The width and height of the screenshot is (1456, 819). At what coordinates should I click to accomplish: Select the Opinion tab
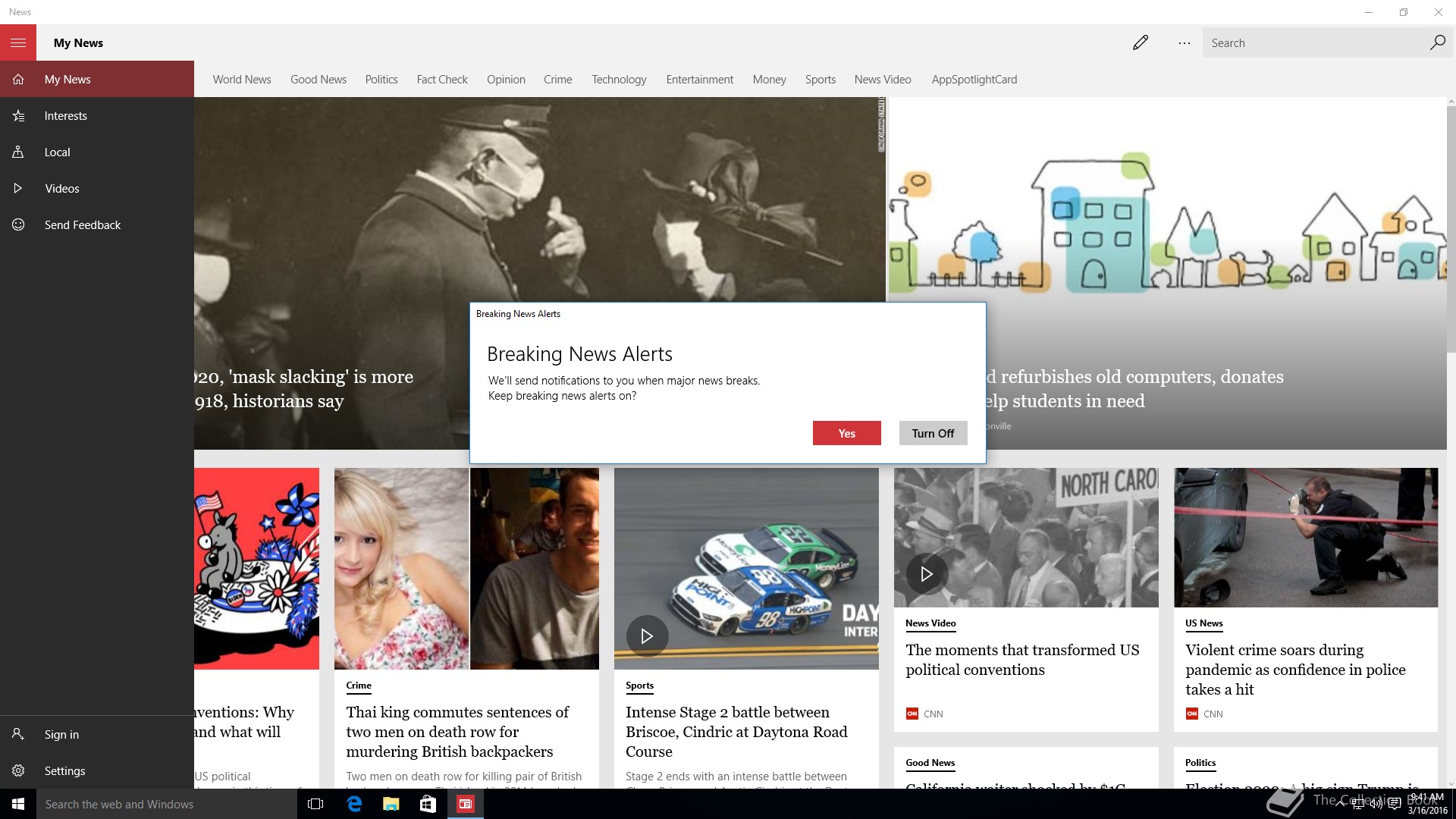pyautogui.click(x=506, y=80)
